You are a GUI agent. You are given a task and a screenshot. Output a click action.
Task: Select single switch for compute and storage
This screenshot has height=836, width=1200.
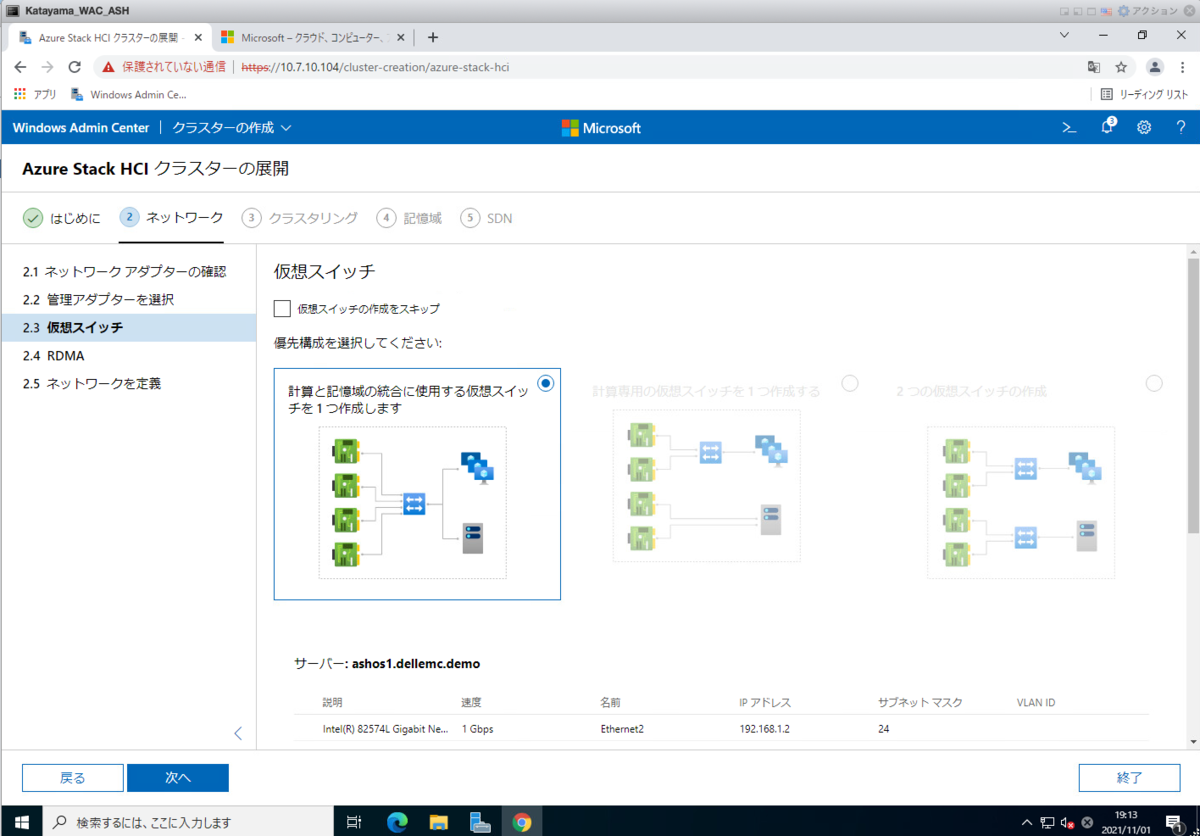pyautogui.click(x=545, y=383)
